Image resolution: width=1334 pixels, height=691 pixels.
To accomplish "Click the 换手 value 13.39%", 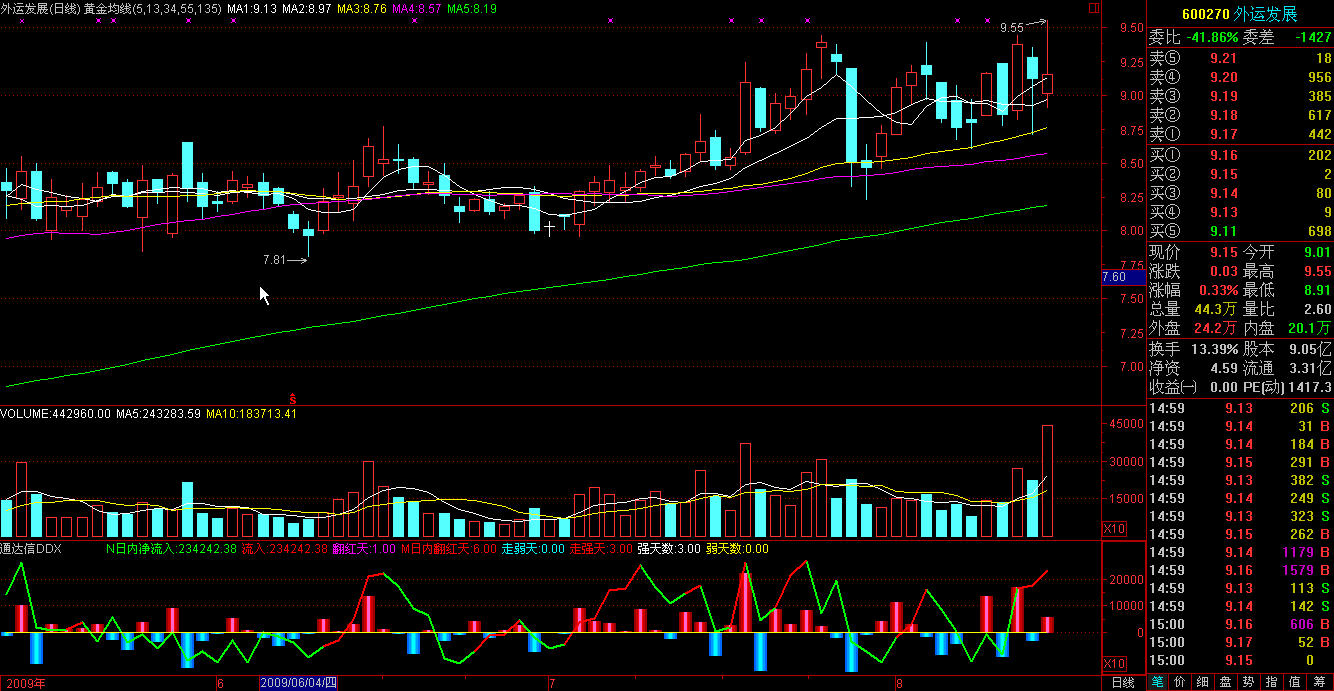I will click(1214, 349).
